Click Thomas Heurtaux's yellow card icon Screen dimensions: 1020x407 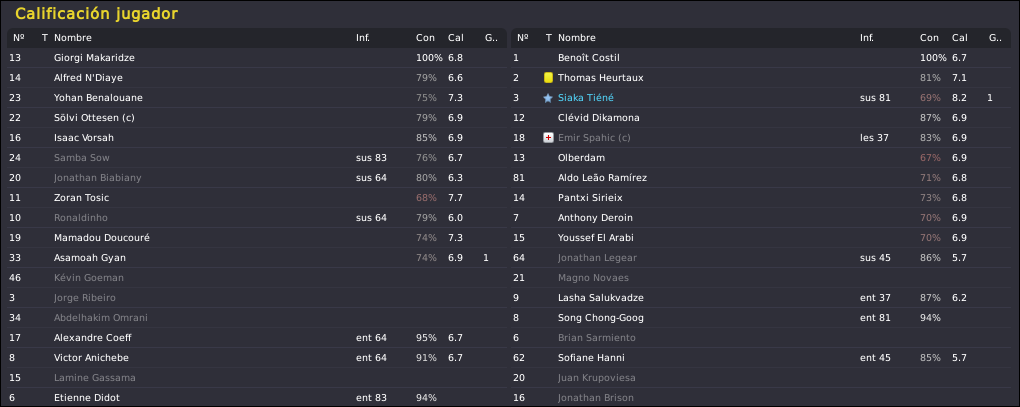pos(548,78)
